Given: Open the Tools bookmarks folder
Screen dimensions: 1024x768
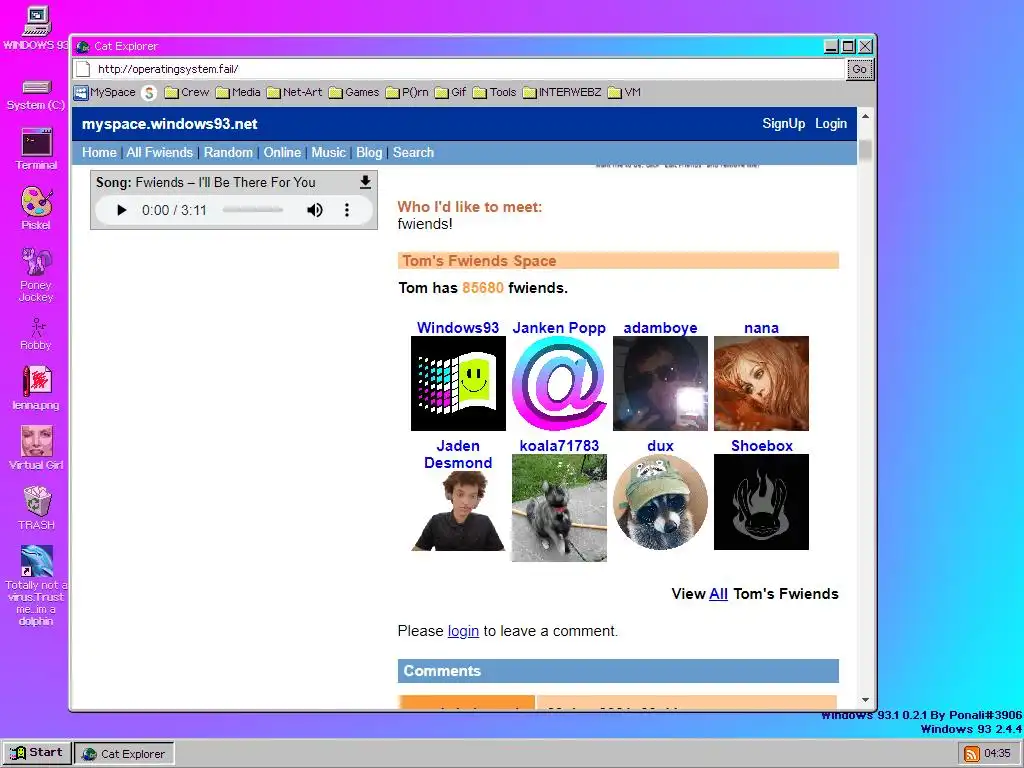Looking at the screenshot, I should [x=494, y=93].
